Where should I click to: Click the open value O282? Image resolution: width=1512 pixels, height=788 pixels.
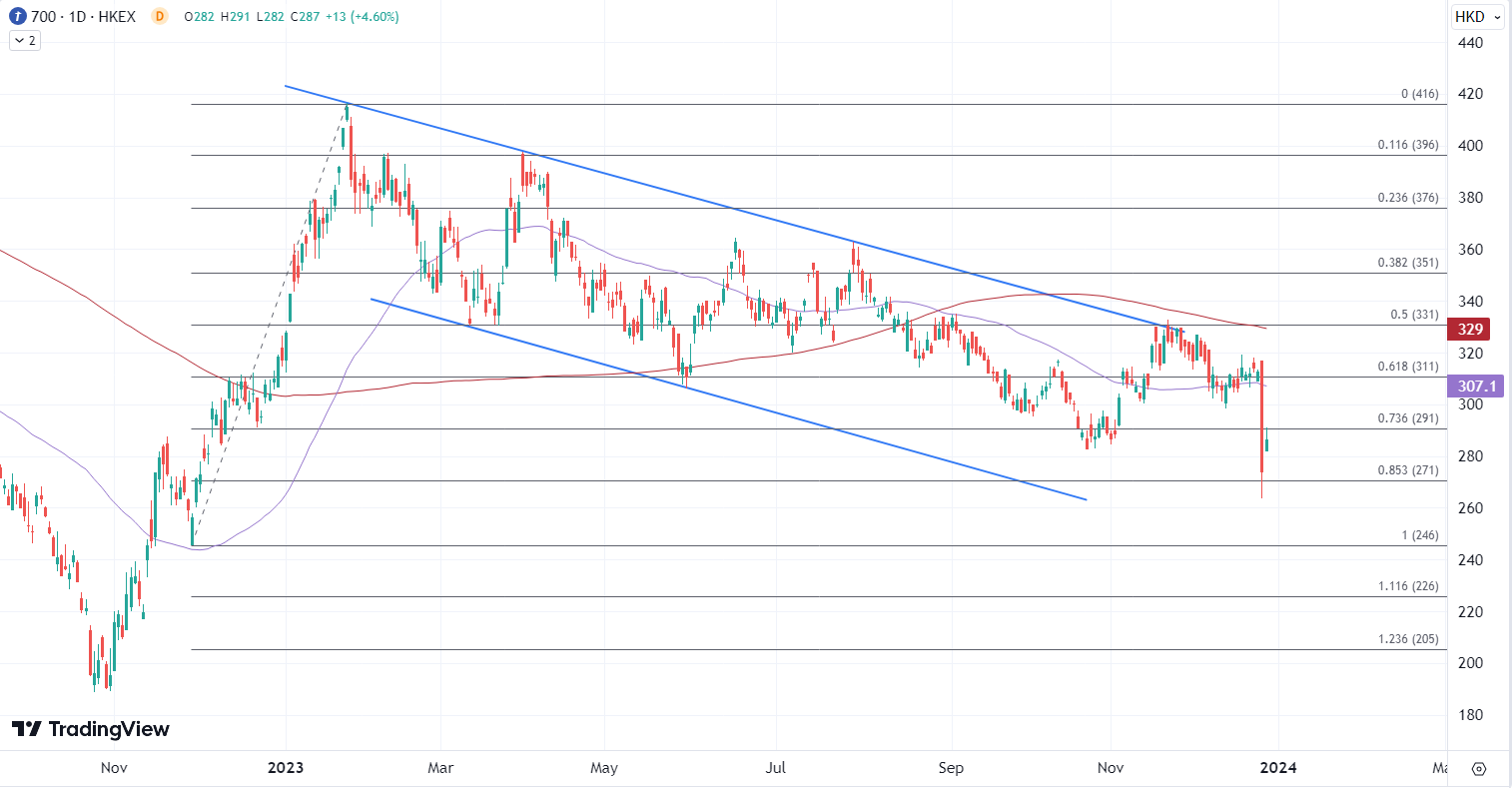pos(201,16)
